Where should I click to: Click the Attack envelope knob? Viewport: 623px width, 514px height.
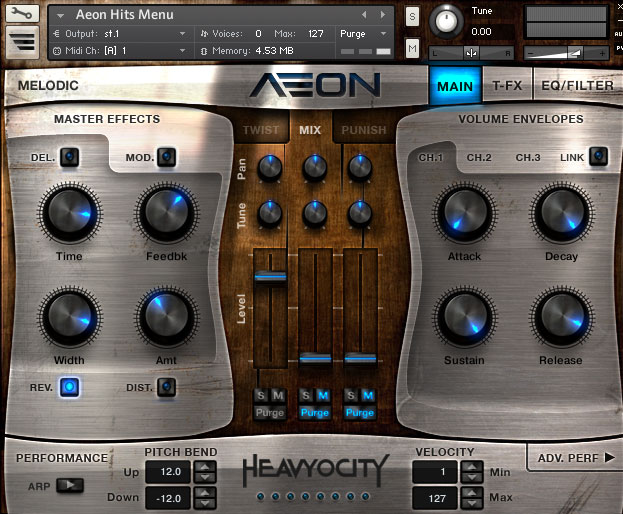[x=464, y=214]
